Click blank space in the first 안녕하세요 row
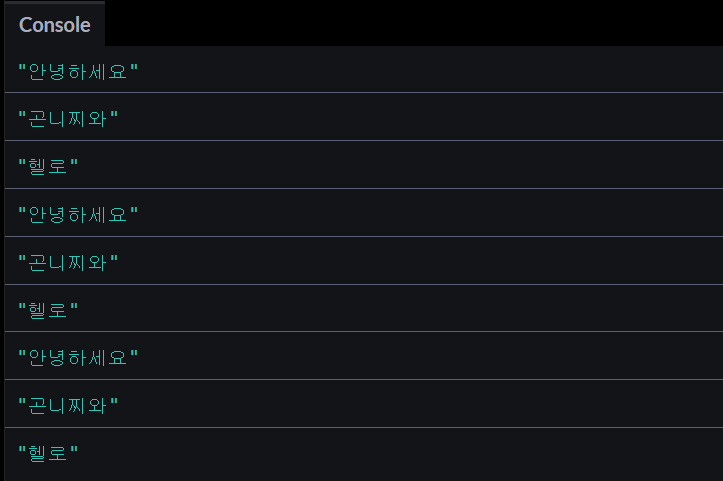 pyautogui.click(x=429, y=70)
